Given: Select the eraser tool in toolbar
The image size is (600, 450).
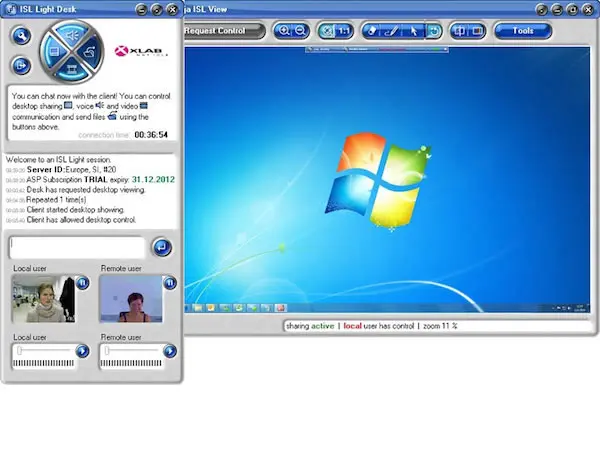Looking at the screenshot, I should [x=372, y=31].
